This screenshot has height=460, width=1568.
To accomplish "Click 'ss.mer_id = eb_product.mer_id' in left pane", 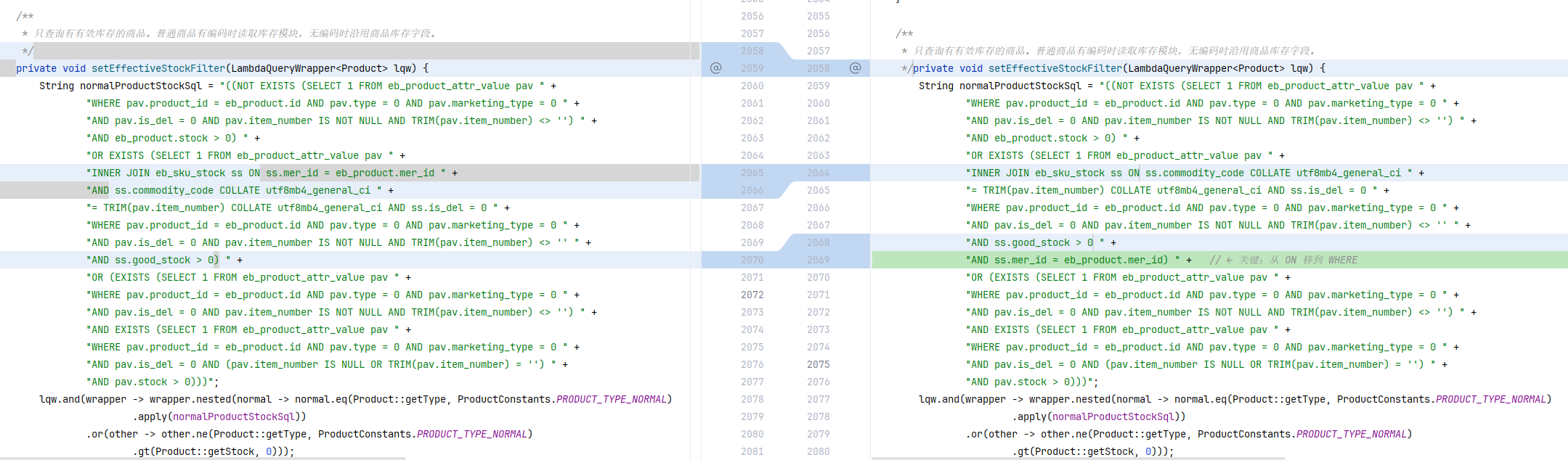I will pyautogui.click(x=350, y=173).
